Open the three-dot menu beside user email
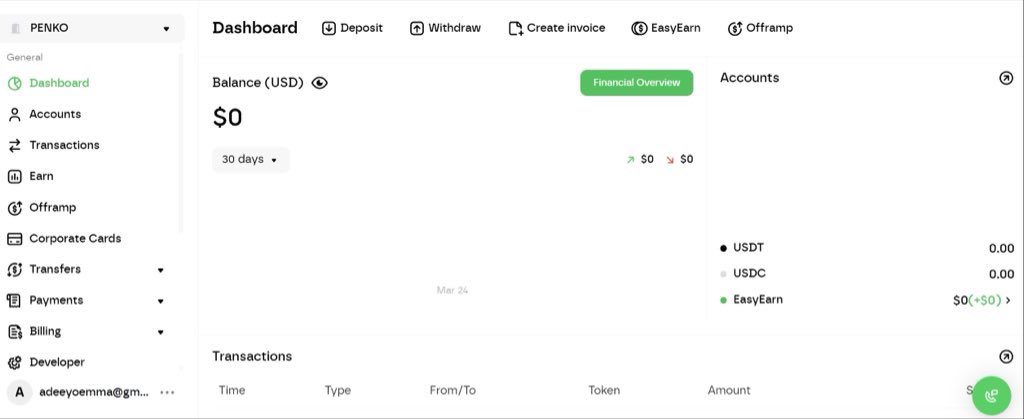 click(x=167, y=392)
